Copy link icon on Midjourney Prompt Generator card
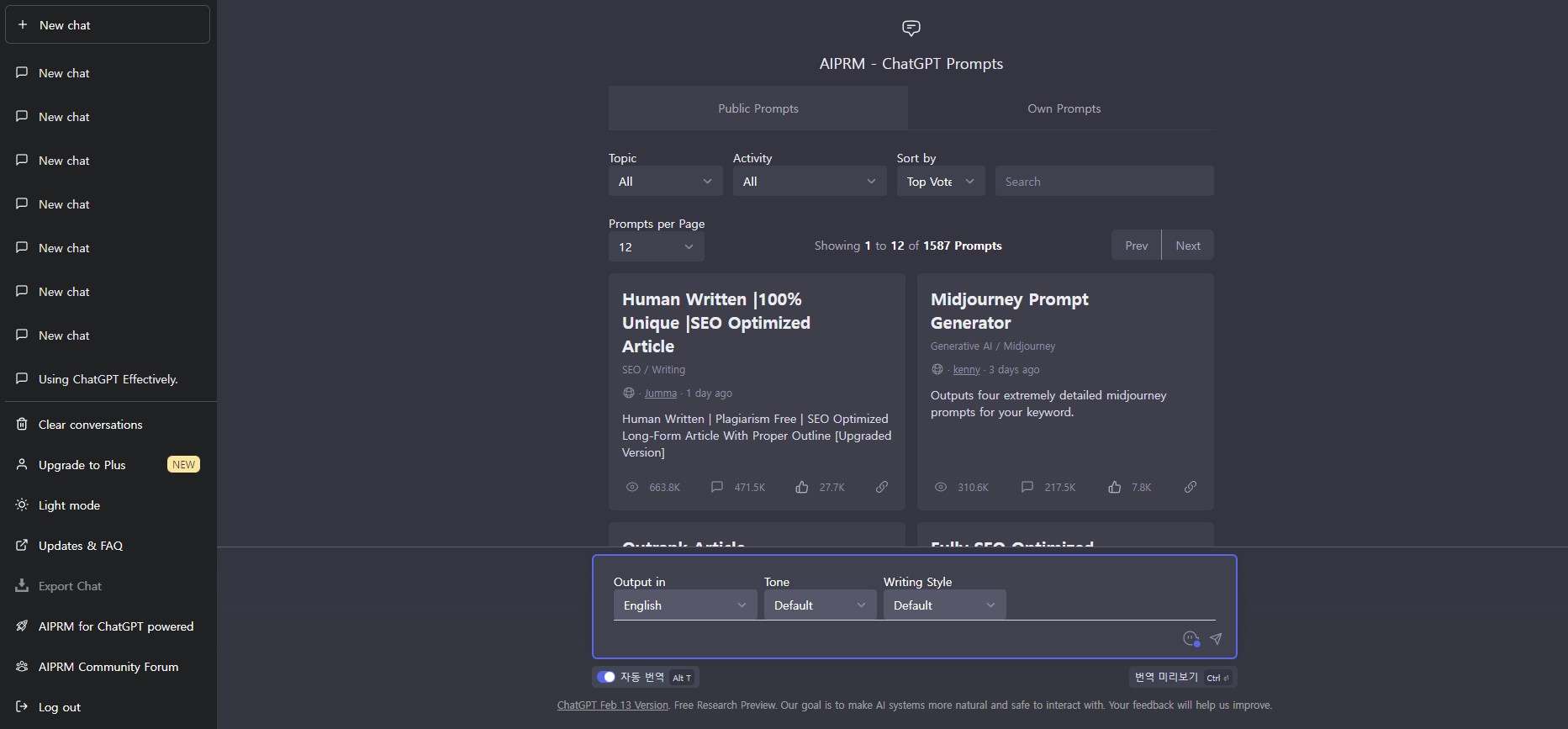Image resolution: width=1568 pixels, height=729 pixels. (x=1191, y=487)
